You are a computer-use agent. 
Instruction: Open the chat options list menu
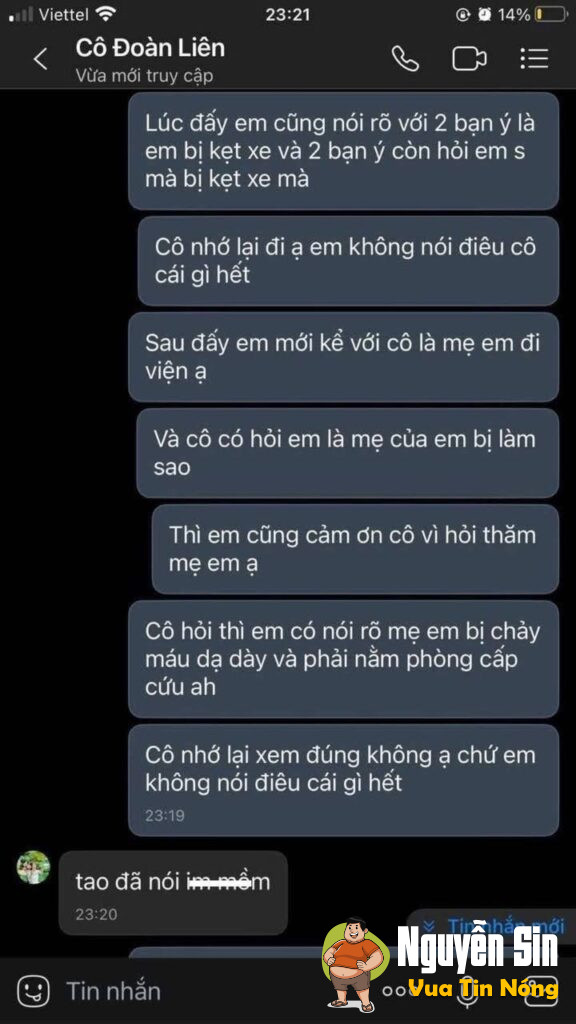[x=534, y=59]
